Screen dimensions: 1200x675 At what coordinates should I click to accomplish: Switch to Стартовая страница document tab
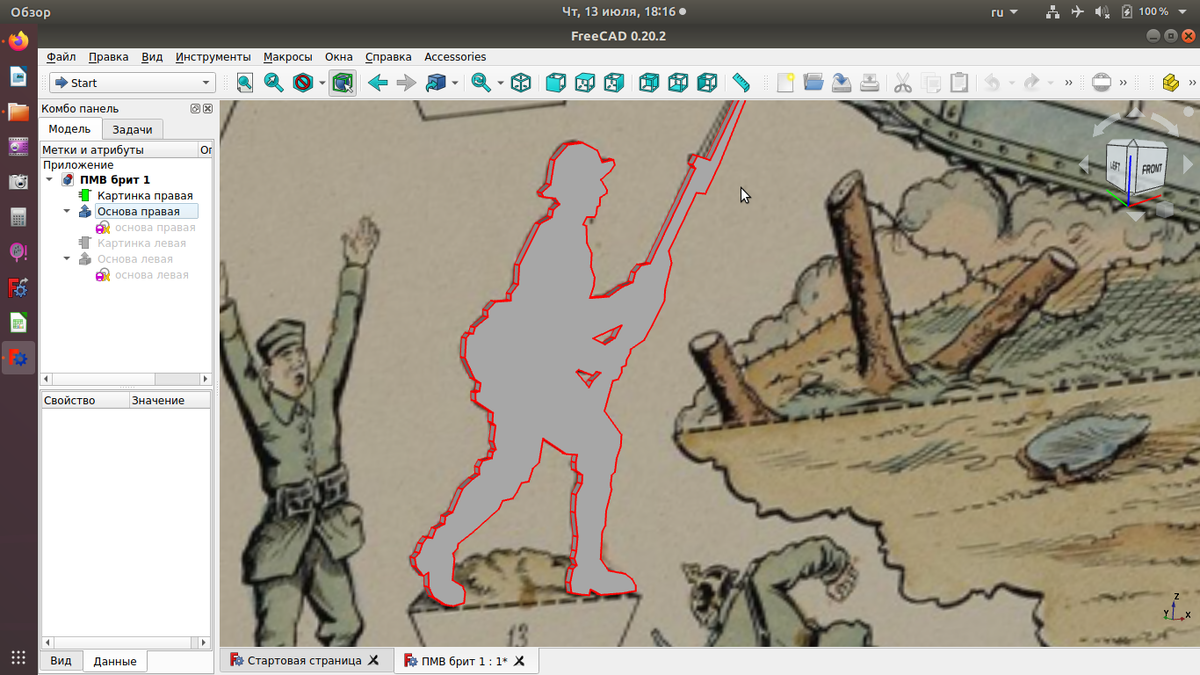coord(304,660)
